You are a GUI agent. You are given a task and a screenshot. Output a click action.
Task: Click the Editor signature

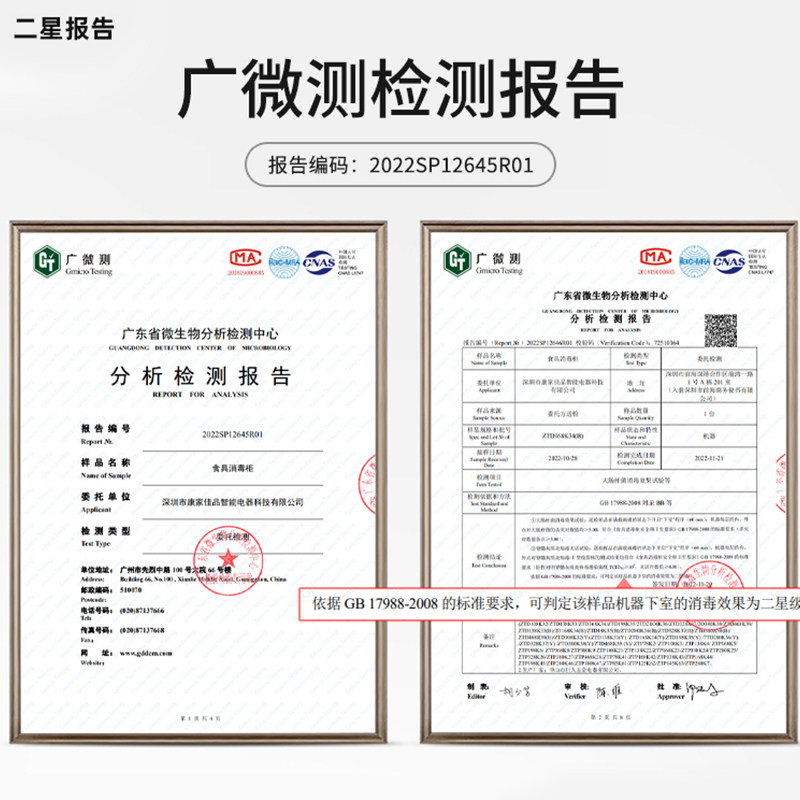point(514,692)
